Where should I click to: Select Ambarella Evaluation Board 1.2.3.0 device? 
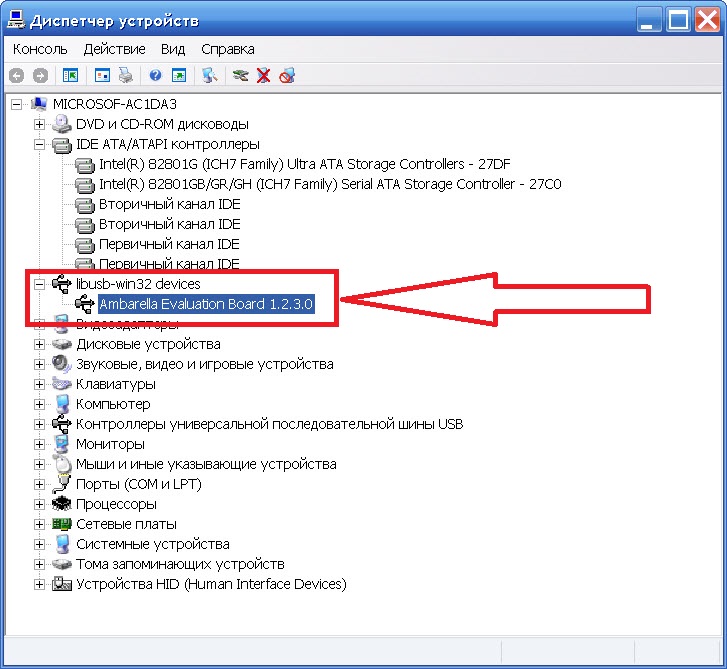point(206,304)
